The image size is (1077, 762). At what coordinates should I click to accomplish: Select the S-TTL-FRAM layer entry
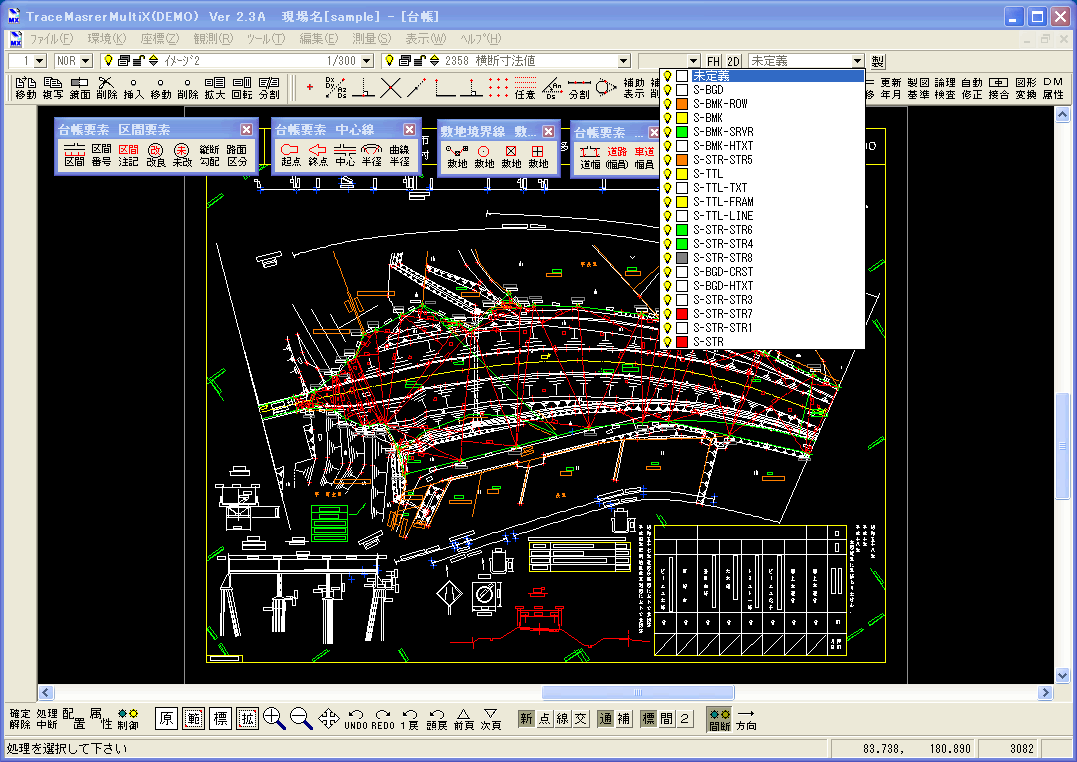click(x=762, y=201)
